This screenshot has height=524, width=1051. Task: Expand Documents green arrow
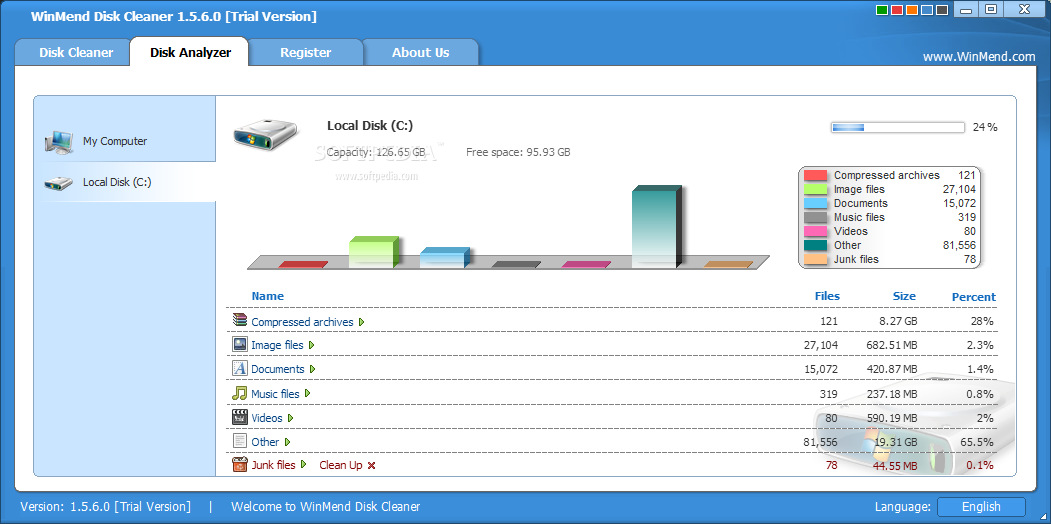pos(312,369)
